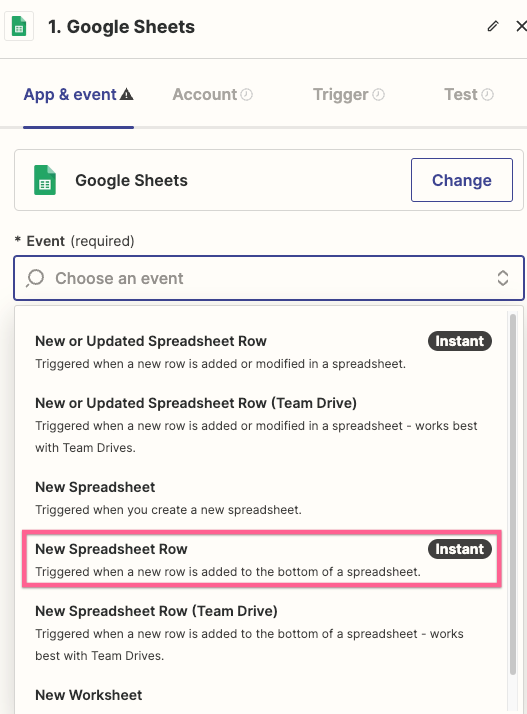Click the warning triangle on App & event
The height and width of the screenshot is (714, 527).
click(126, 94)
